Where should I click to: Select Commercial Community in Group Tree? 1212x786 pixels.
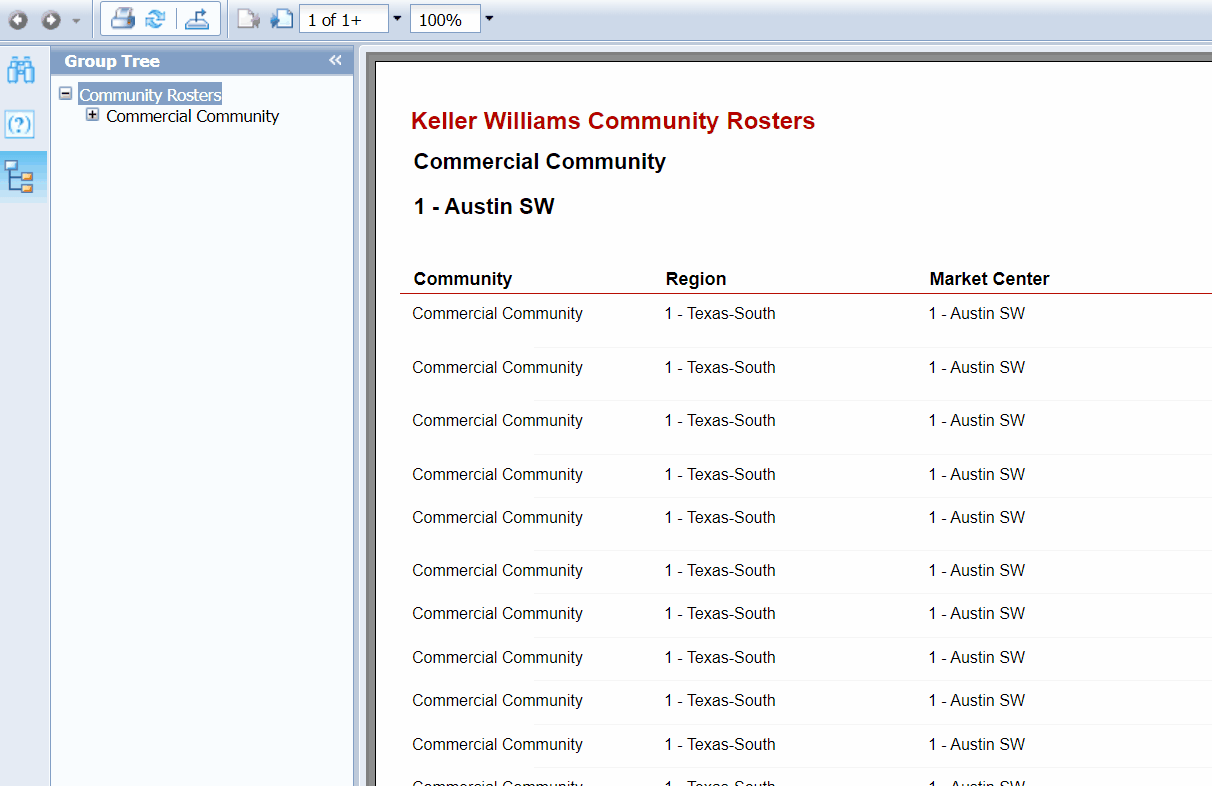[192, 116]
